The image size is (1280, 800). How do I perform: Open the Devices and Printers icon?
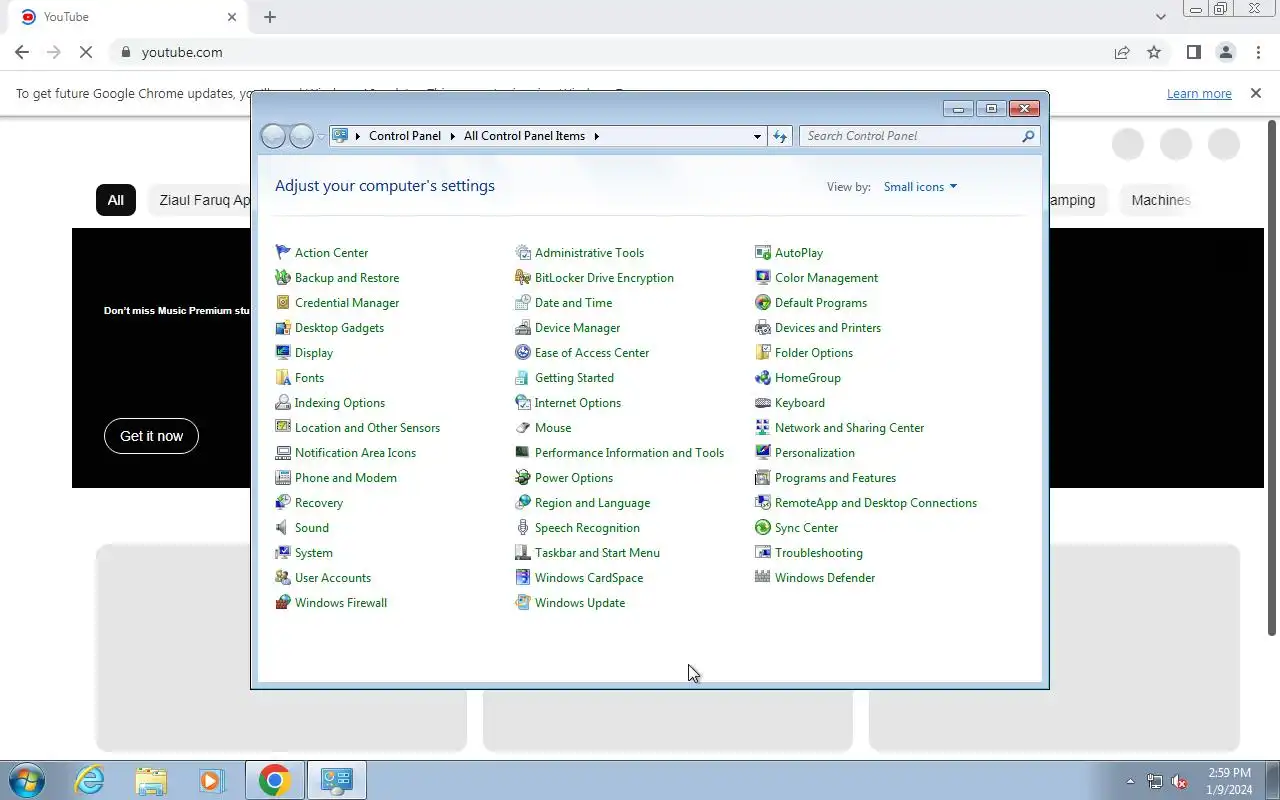click(x=763, y=328)
